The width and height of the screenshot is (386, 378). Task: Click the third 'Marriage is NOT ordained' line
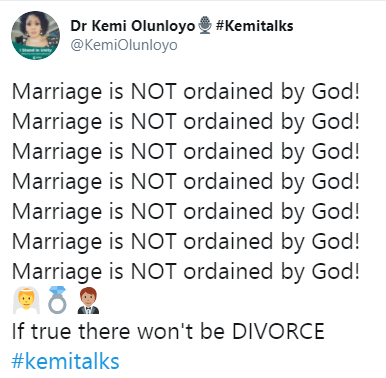click(x=186, y=152)
